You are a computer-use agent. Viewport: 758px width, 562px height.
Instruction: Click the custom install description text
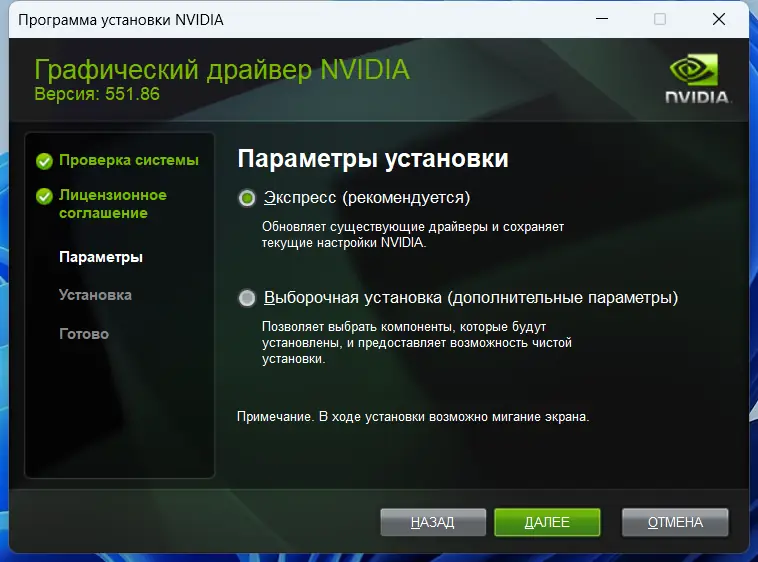point(417,343)
